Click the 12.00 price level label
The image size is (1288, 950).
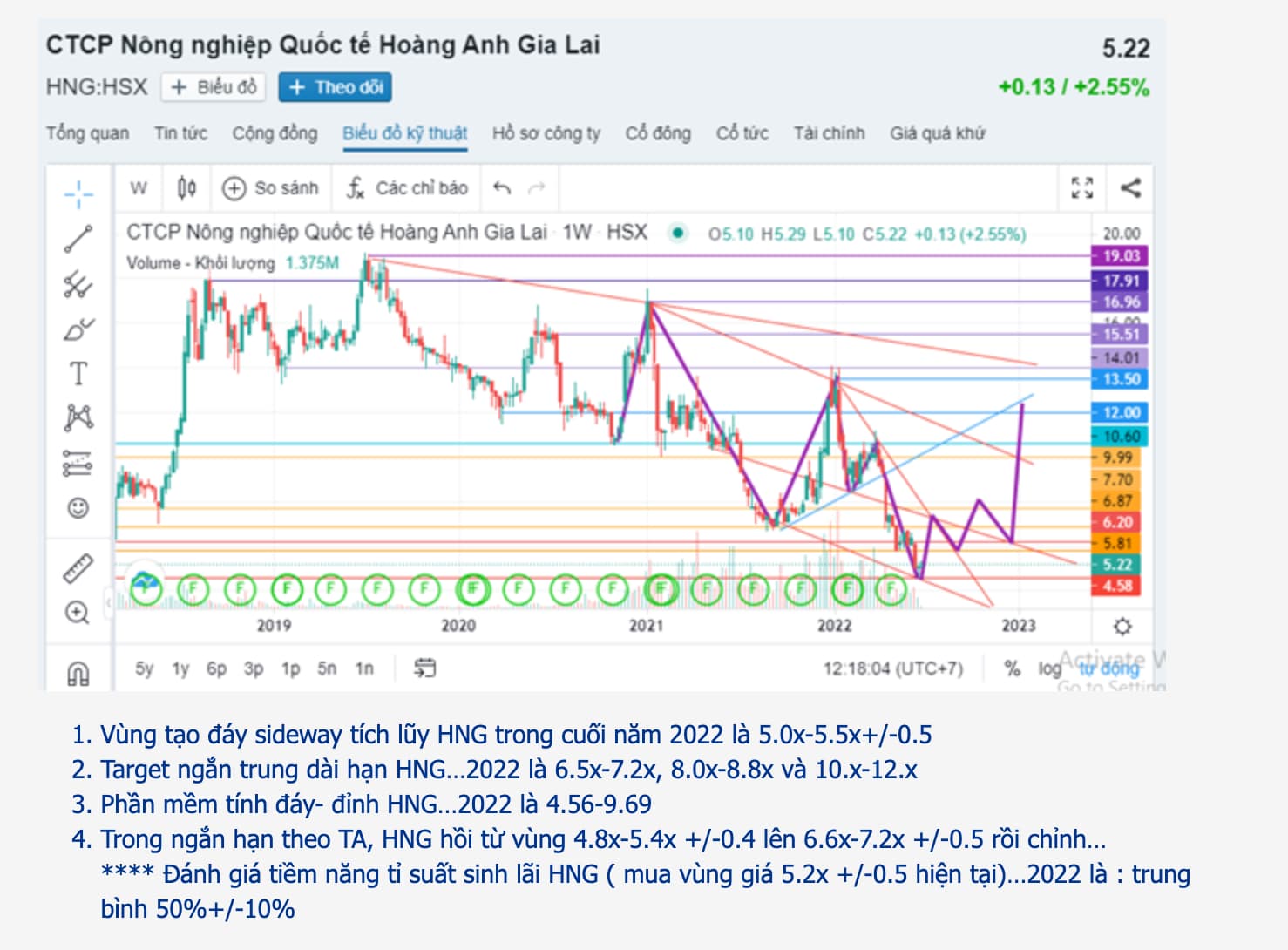(x=1121, y=413)
